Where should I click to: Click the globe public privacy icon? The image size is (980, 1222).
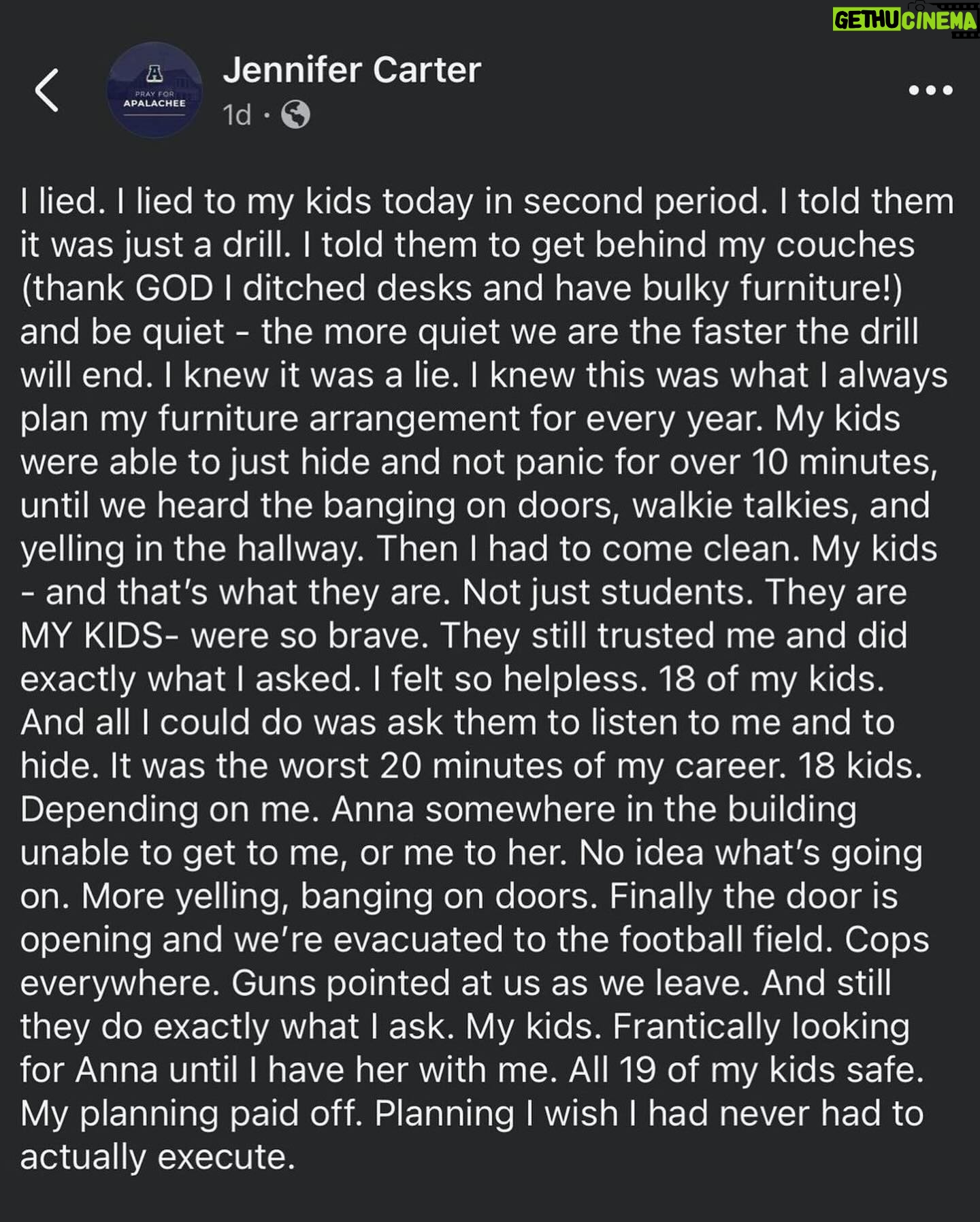click(x=296, y=114)
